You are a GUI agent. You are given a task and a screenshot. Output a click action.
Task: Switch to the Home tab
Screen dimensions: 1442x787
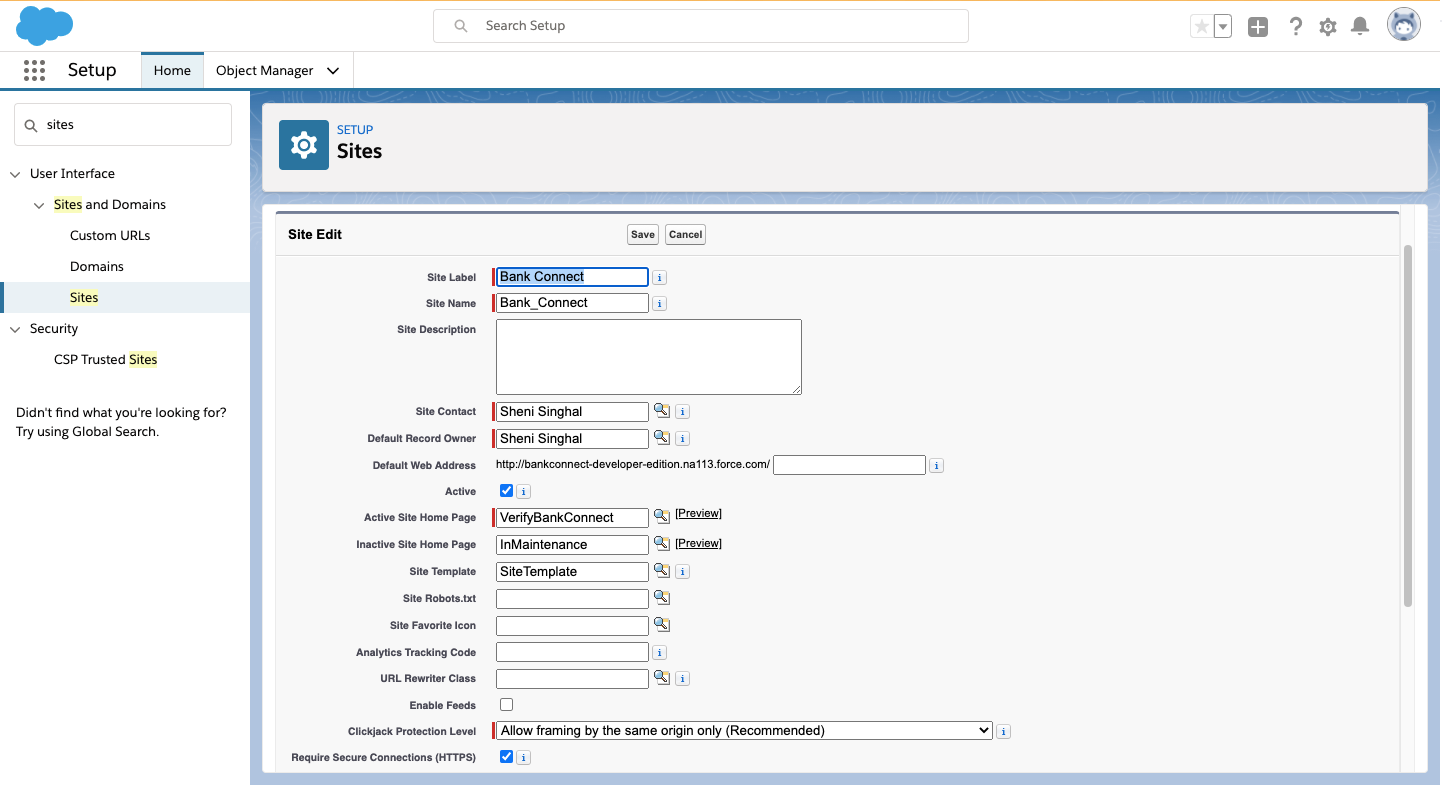tap(172, 70)
